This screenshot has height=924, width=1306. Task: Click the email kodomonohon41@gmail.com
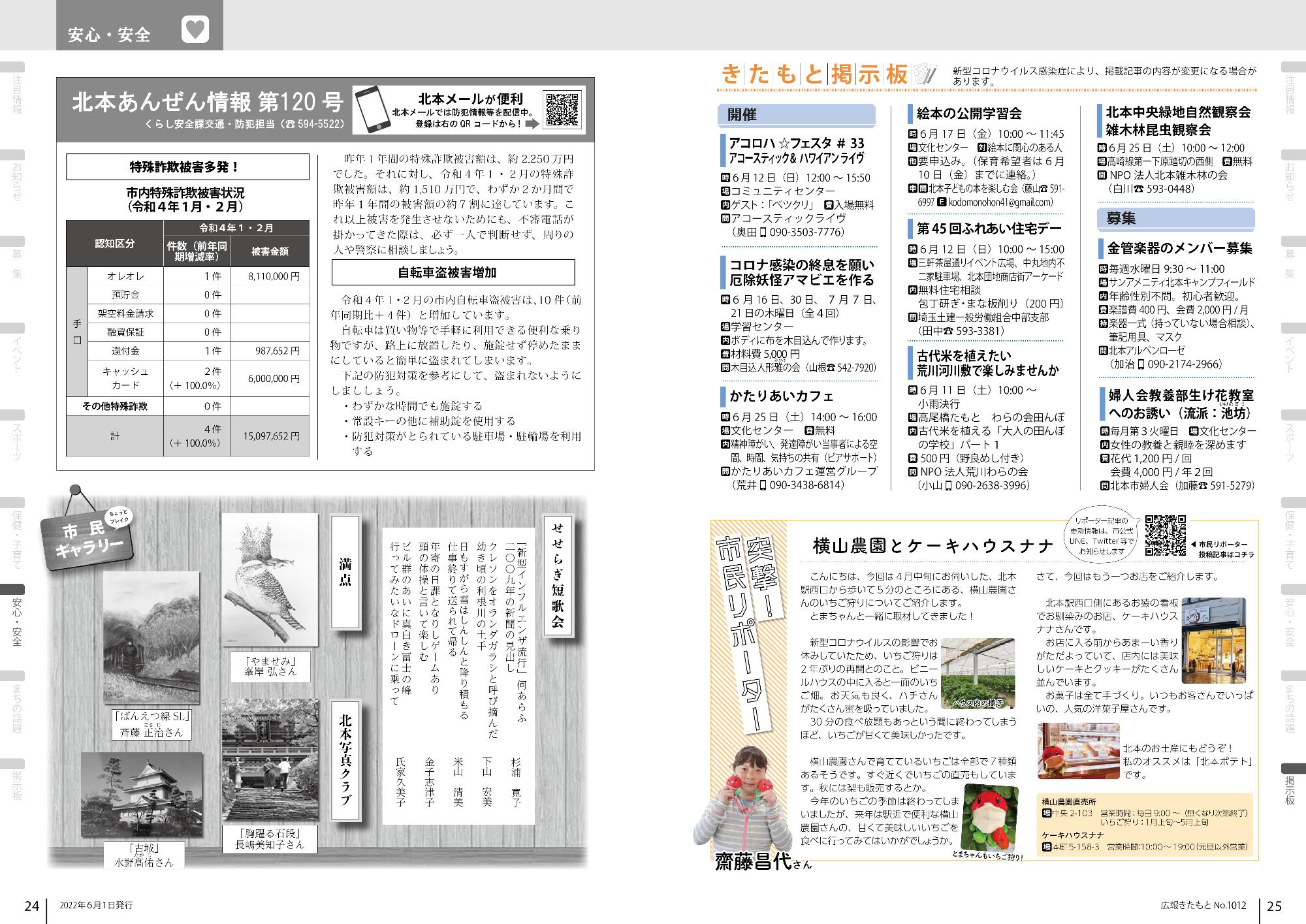tap(1000, 202)
